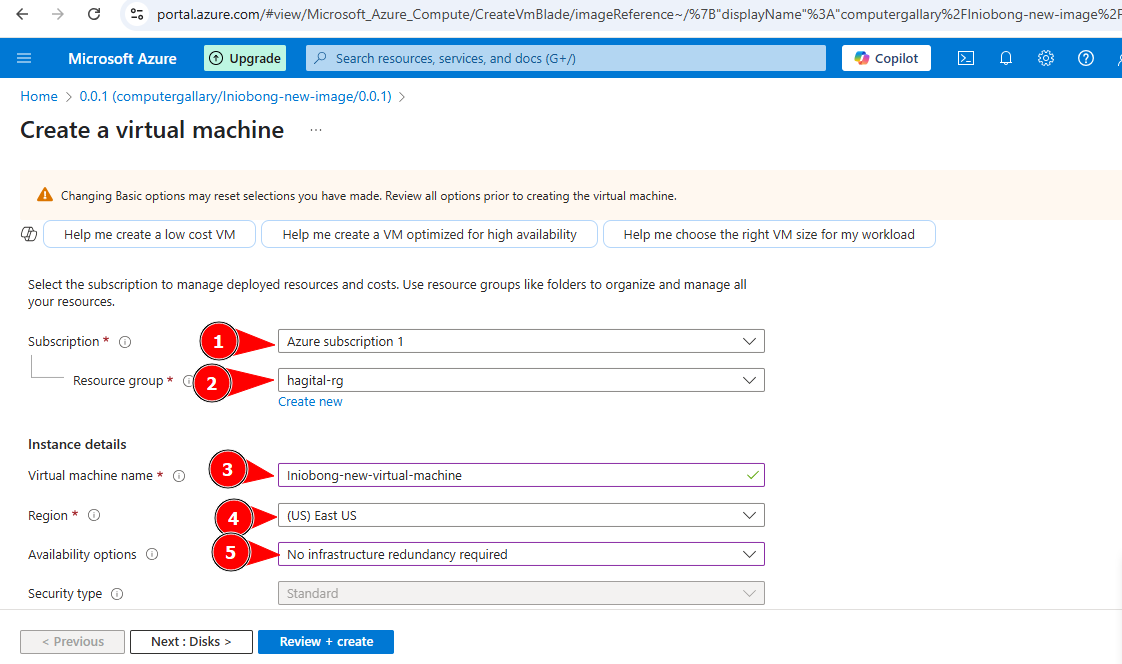The height and width of the screenshot is (664, 1122).
Task: Go back with the browser back arrow
Action: point(22,14)
